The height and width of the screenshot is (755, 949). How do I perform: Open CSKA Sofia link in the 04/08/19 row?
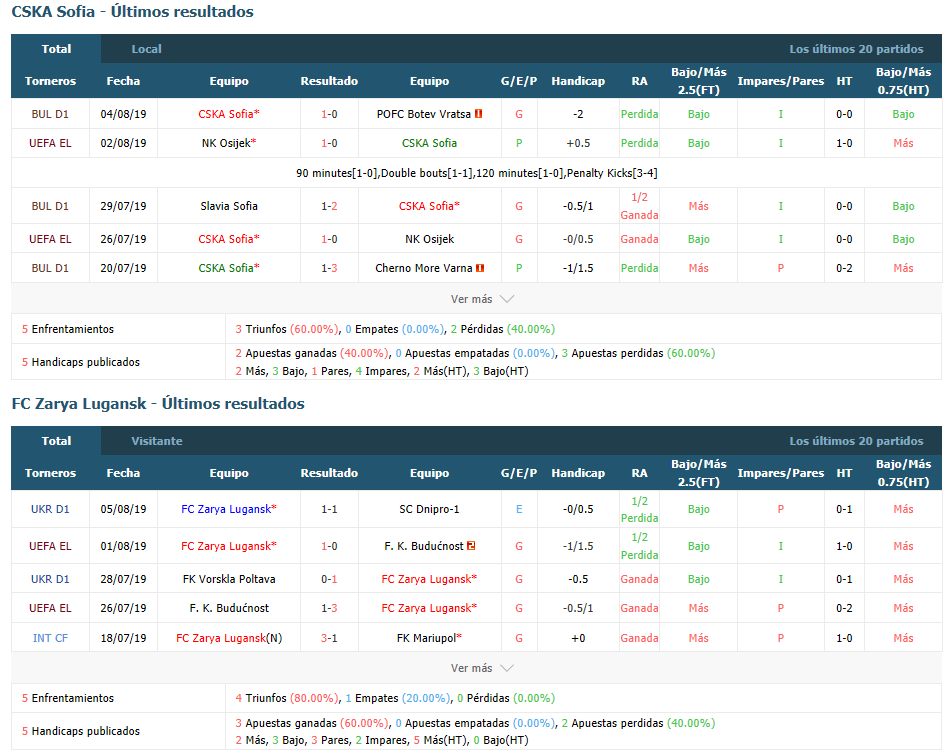[229, 114]
